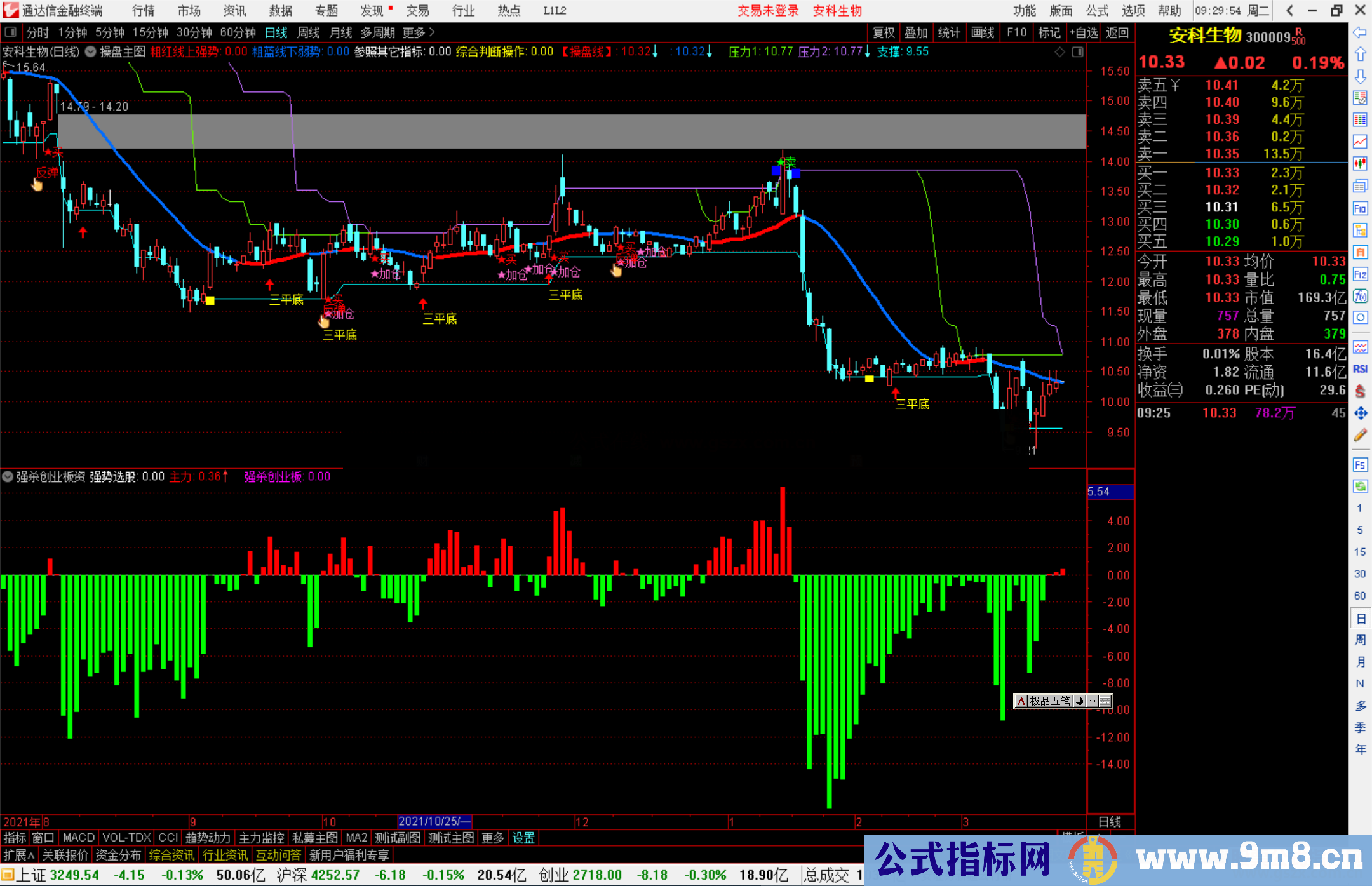Toggle the panel layout icon above price axis
1372x886 pixels.
click(1078, 52)
